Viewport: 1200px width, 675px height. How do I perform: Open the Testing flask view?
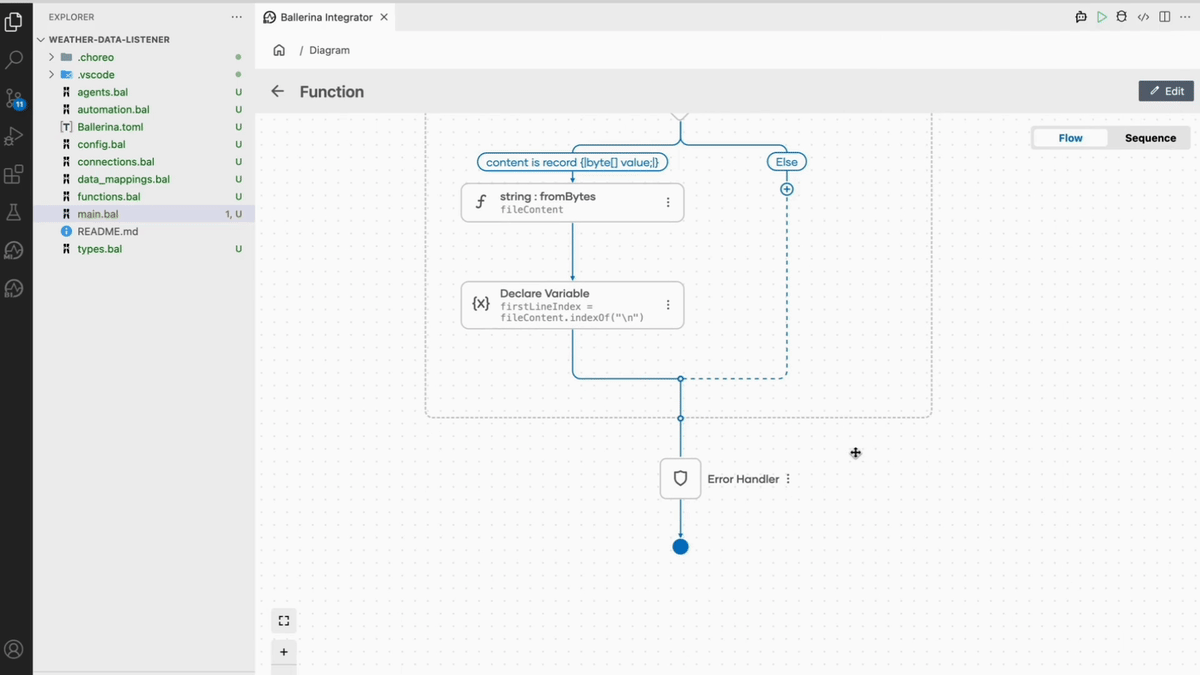coord(14,212)
